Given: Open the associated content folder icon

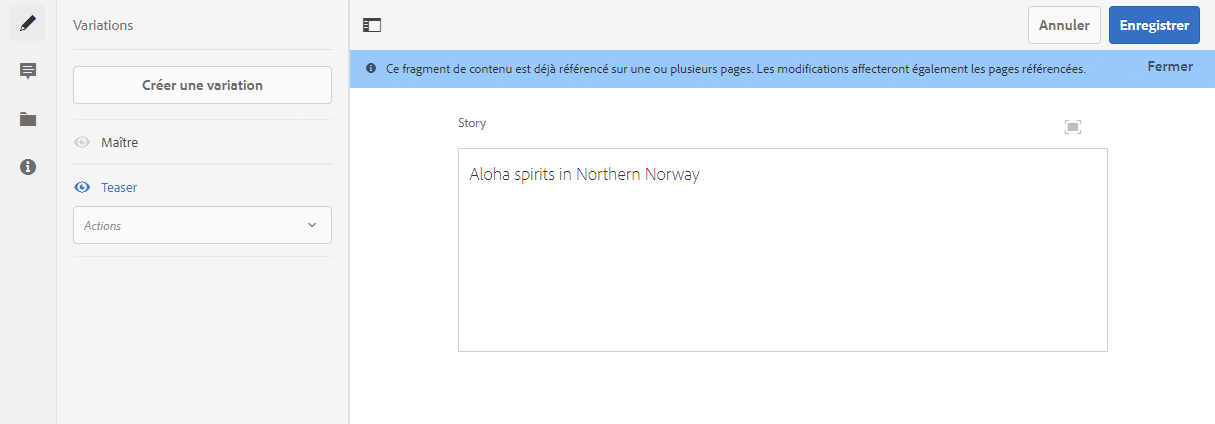Looking at the screenshot, I should (x=28, y=119).
